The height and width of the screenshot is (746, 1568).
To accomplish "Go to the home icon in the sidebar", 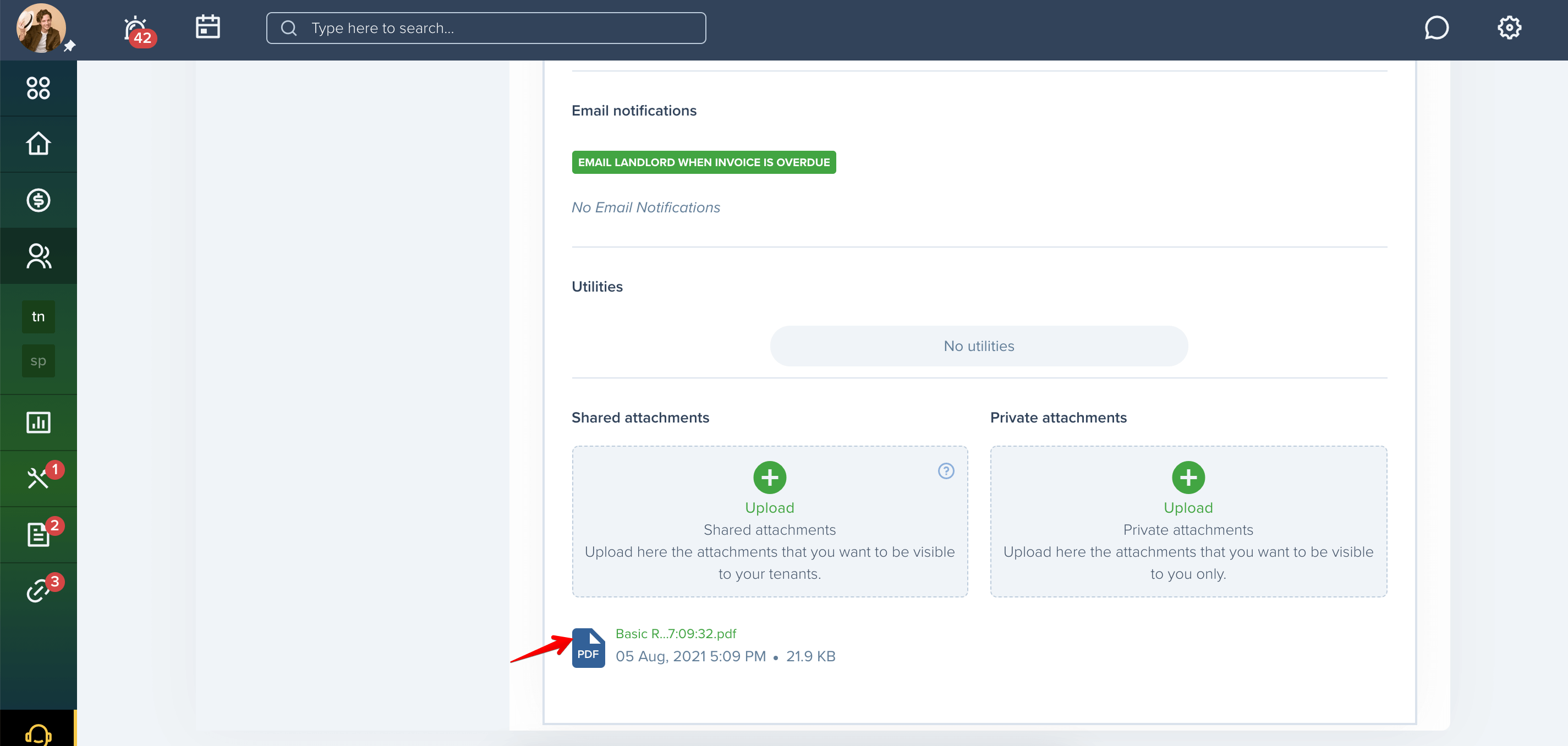I will (x=39, y=144).
